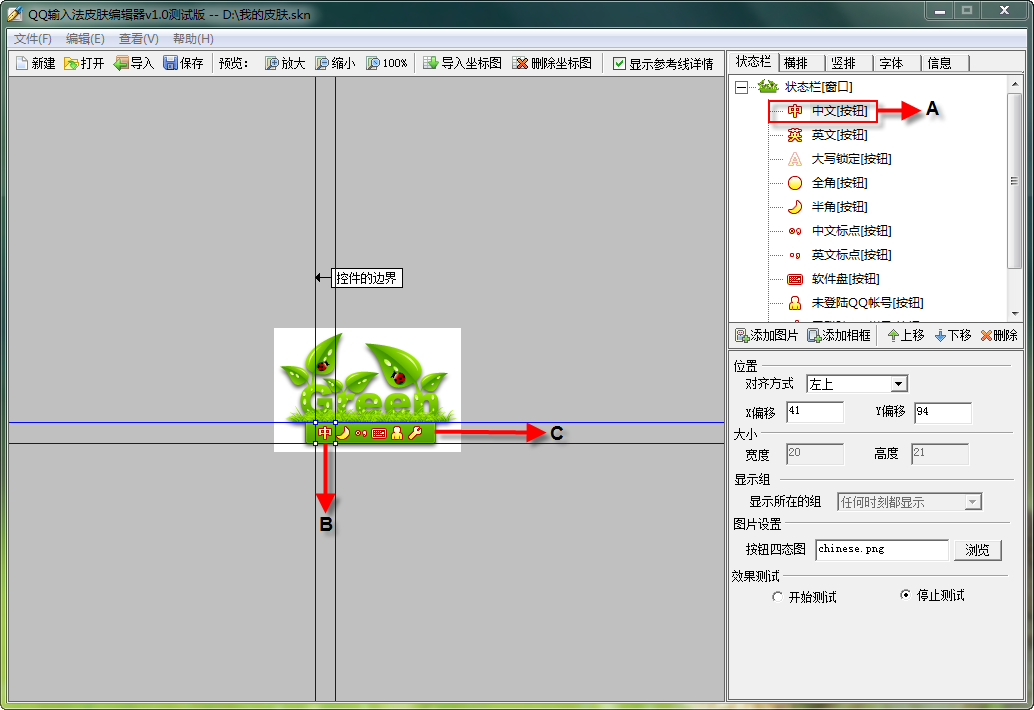This screenshot has height=710, width=1034.
Task: Select 中文[按钮] in the tree
Action: [x=839, y=111]
